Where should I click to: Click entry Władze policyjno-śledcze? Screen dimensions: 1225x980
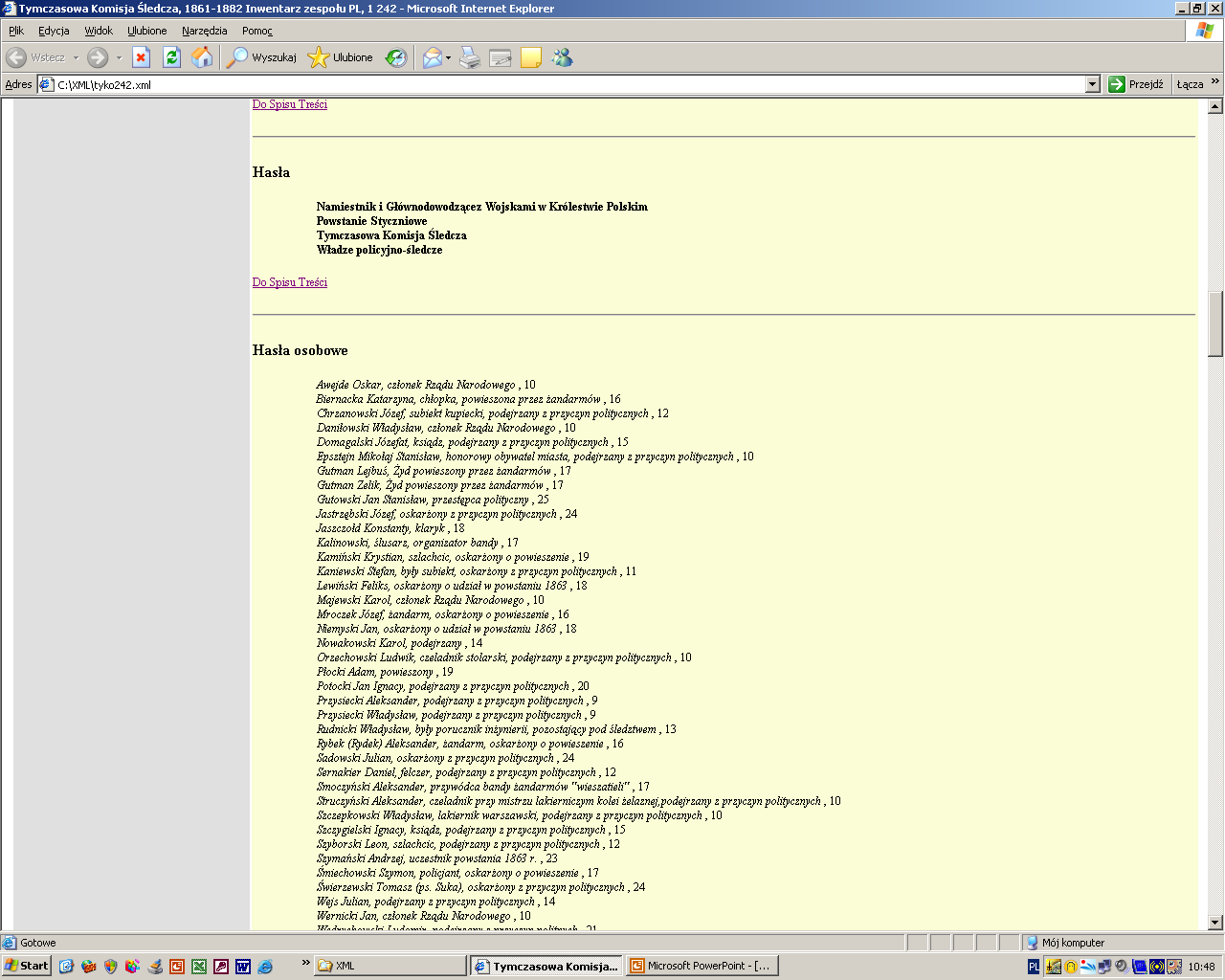tap(380, 250)
